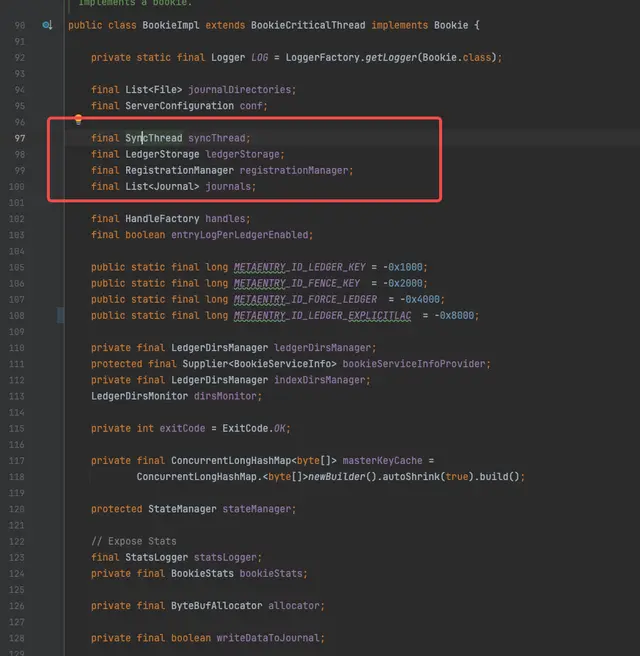Click the blue change marker at line 108
The height and width of the screenshot is (656, 640).
pos(61,315)
